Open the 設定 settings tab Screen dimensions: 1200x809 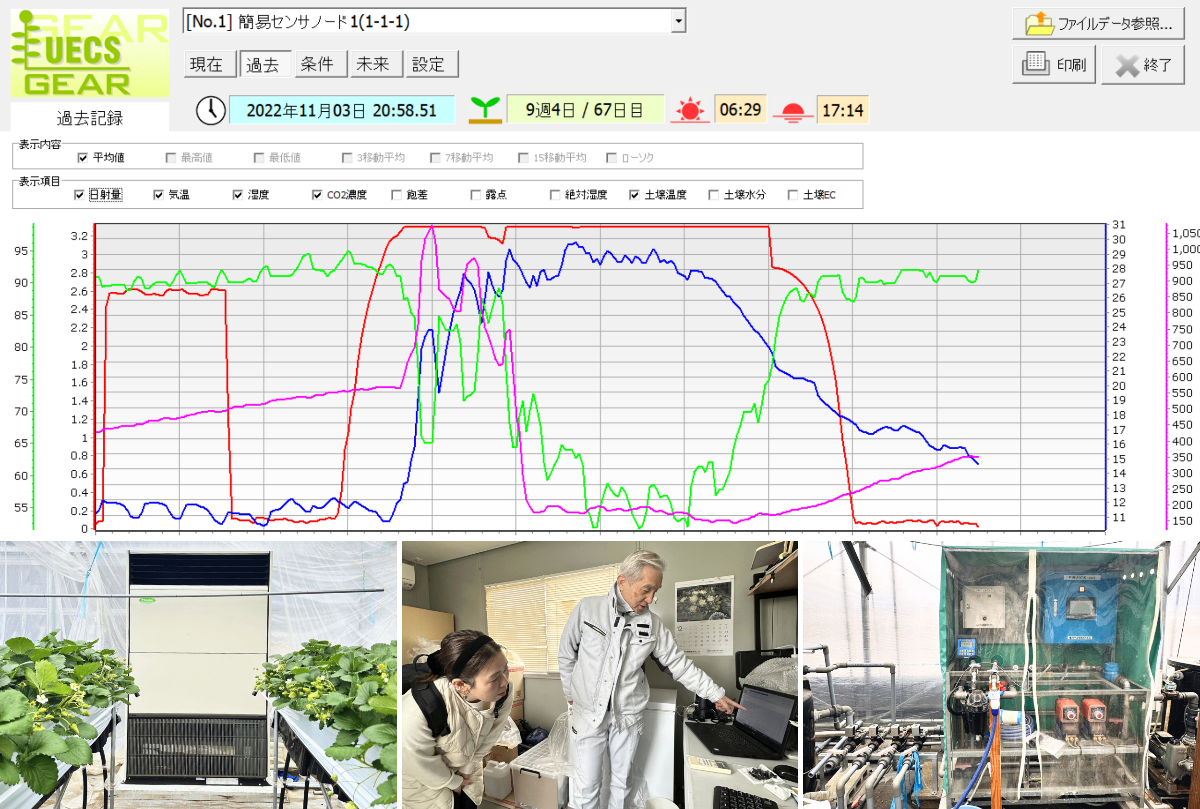(x=428, y=64)
